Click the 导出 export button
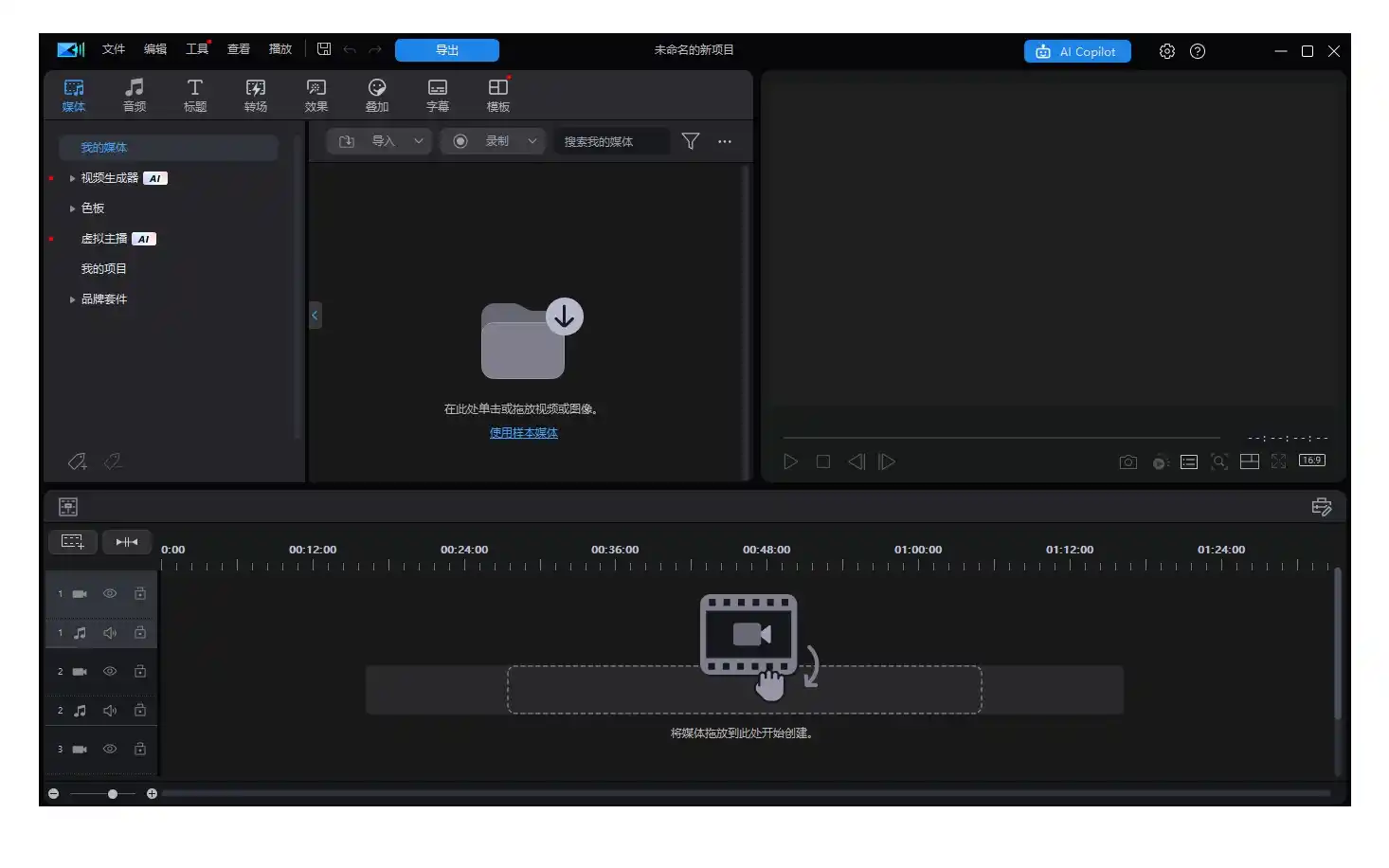 (x=446, y=50)
